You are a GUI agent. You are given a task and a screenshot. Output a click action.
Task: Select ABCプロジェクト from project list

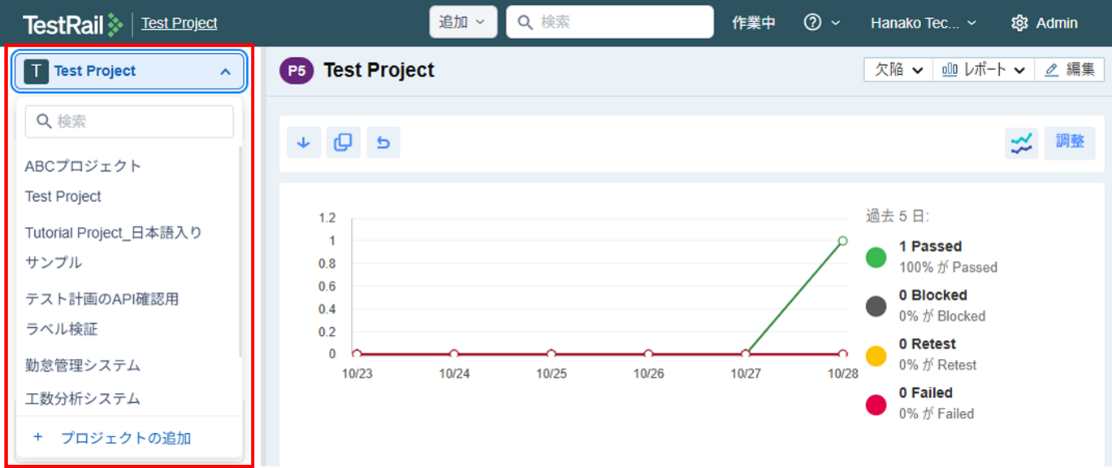coord(83,166)
